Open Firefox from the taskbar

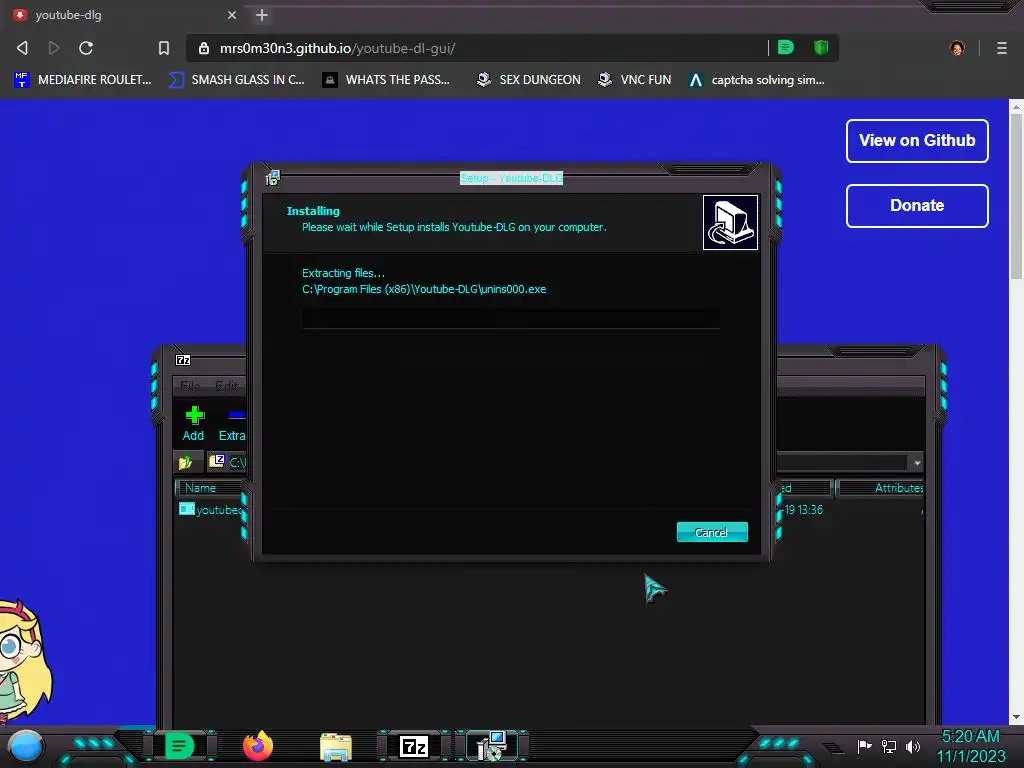(257, 746)
